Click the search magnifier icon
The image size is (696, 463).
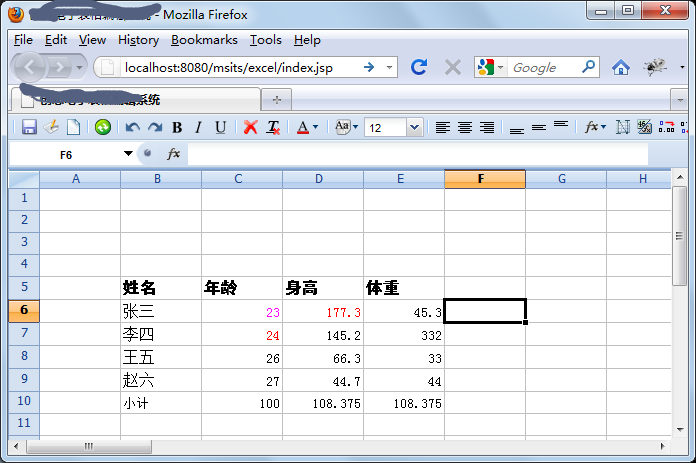589,67
